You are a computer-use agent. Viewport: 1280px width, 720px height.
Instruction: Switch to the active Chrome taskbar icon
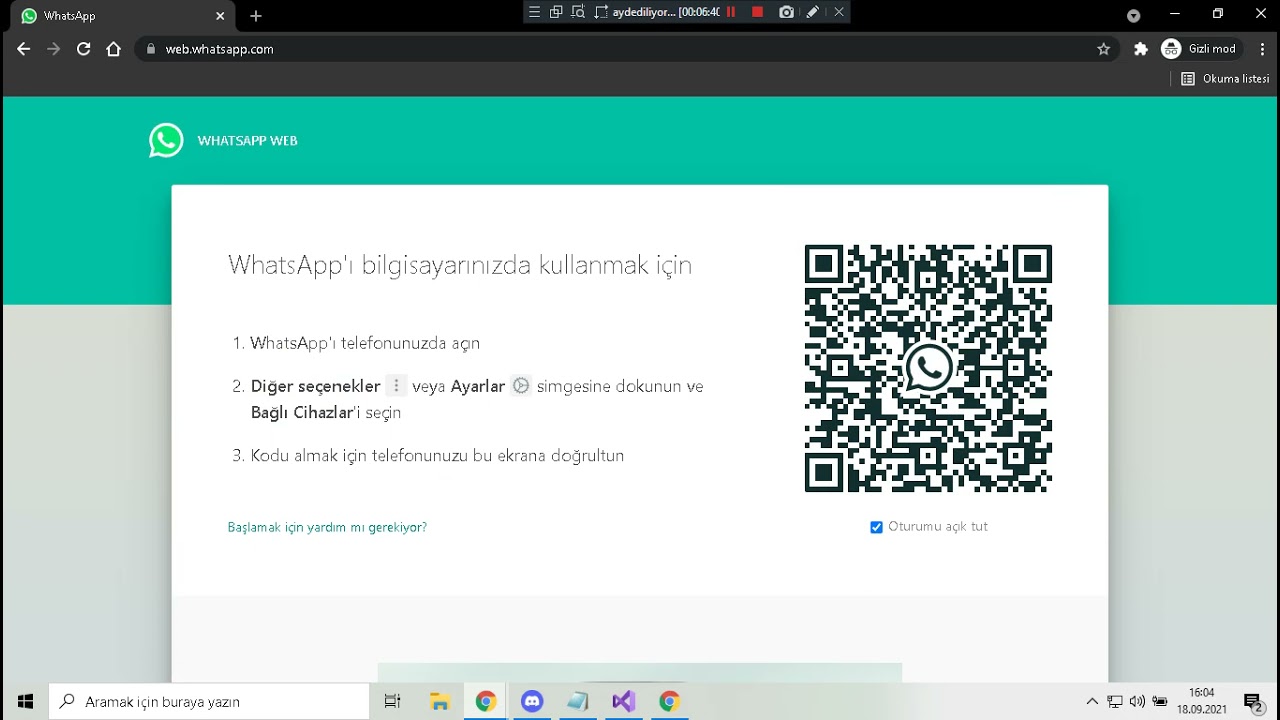click(486, 701)
